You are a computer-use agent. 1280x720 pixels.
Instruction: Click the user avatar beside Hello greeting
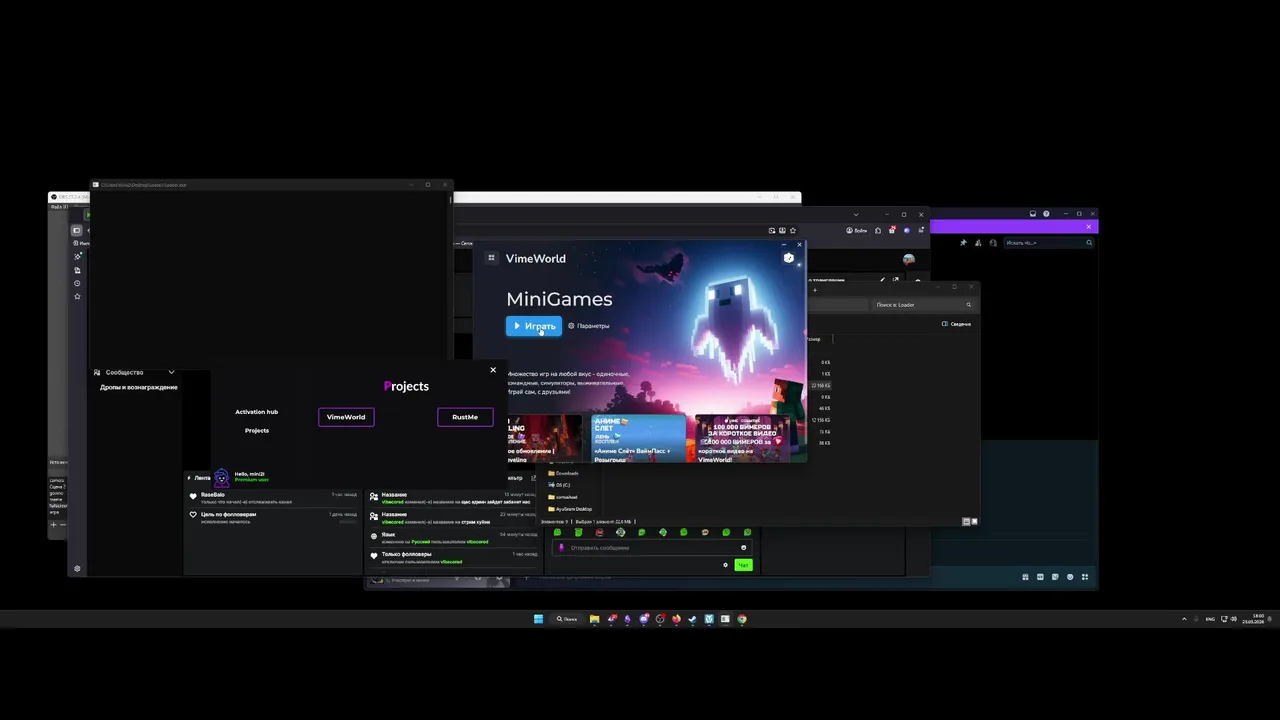(222, 478)
